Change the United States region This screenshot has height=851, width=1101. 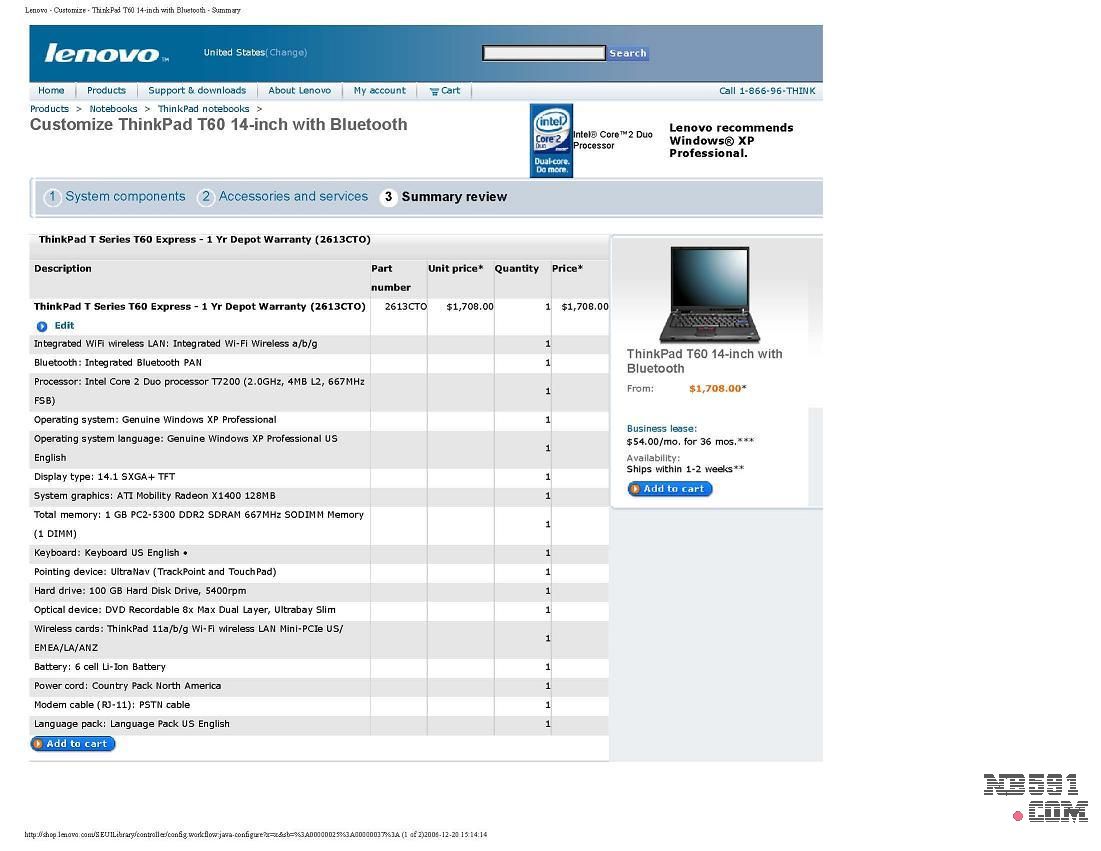tap(287, 53)
